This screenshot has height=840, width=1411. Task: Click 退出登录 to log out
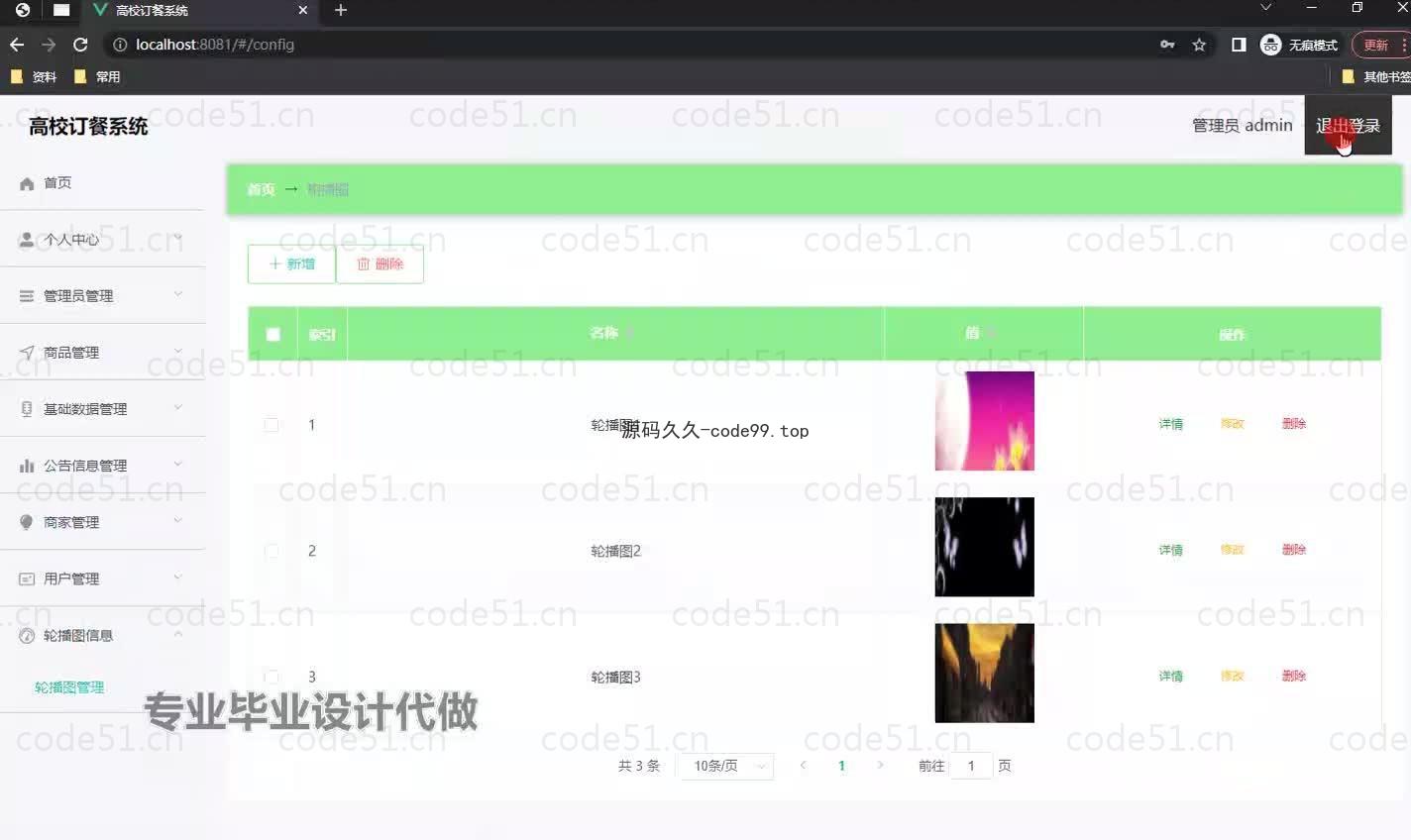[x=1348, y=126]
